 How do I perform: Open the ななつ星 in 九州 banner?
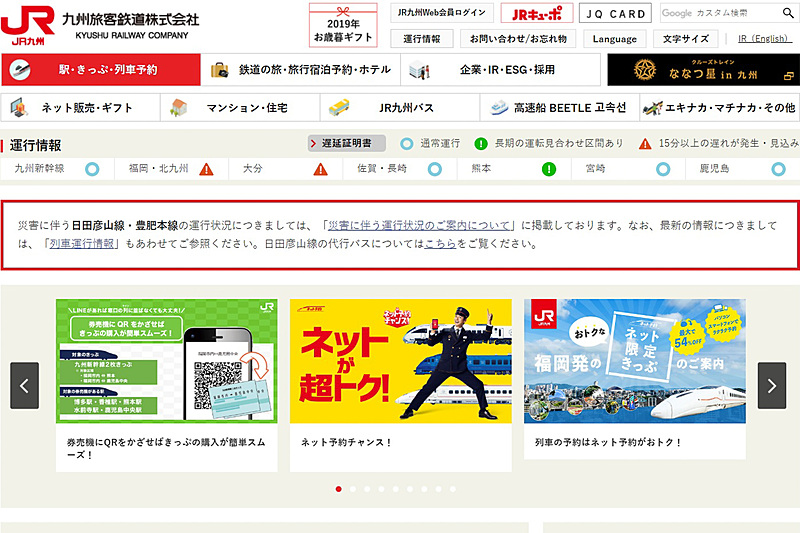pos(703,69)
